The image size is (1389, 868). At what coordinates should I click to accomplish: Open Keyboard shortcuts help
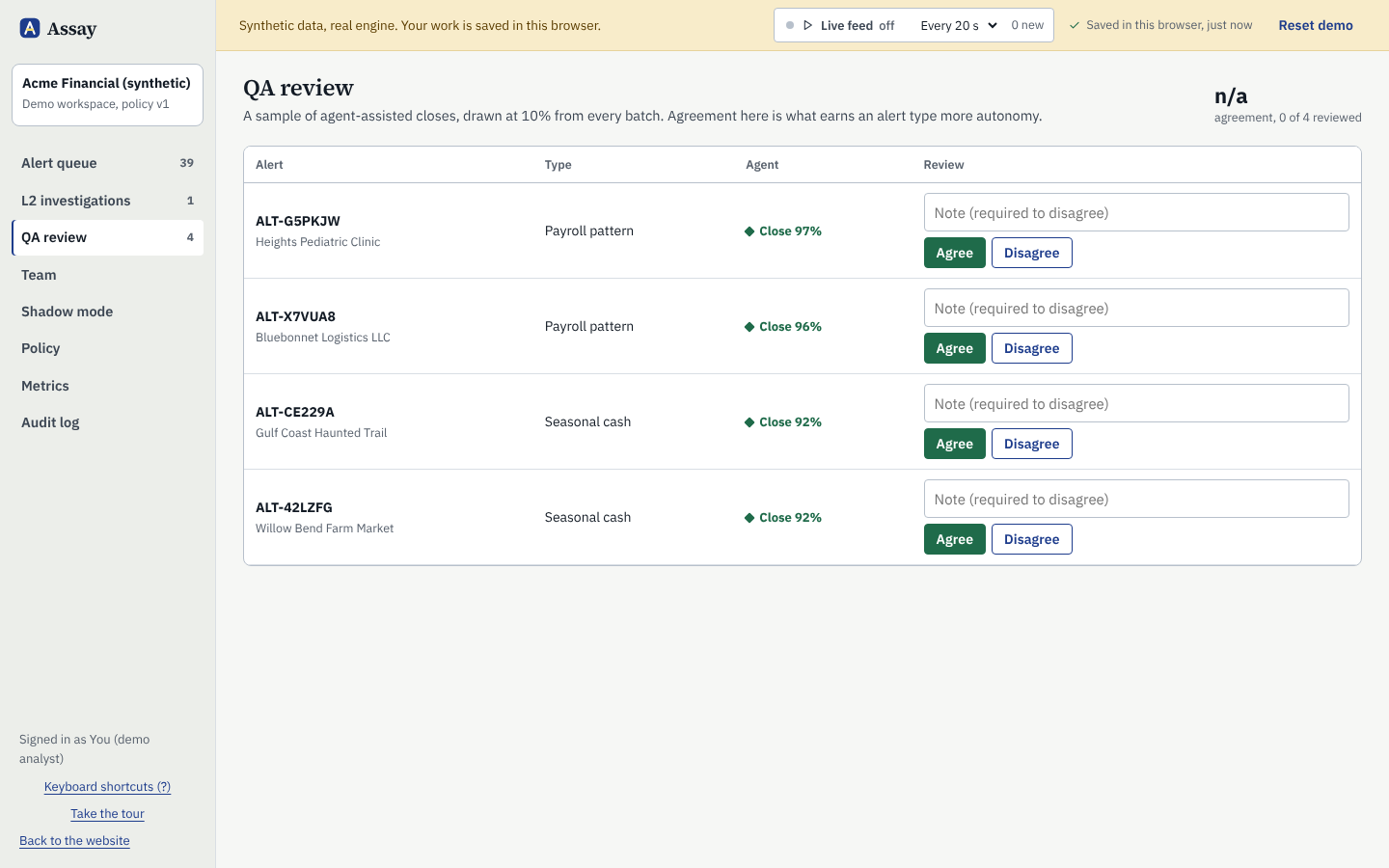(x=107, y=787)
